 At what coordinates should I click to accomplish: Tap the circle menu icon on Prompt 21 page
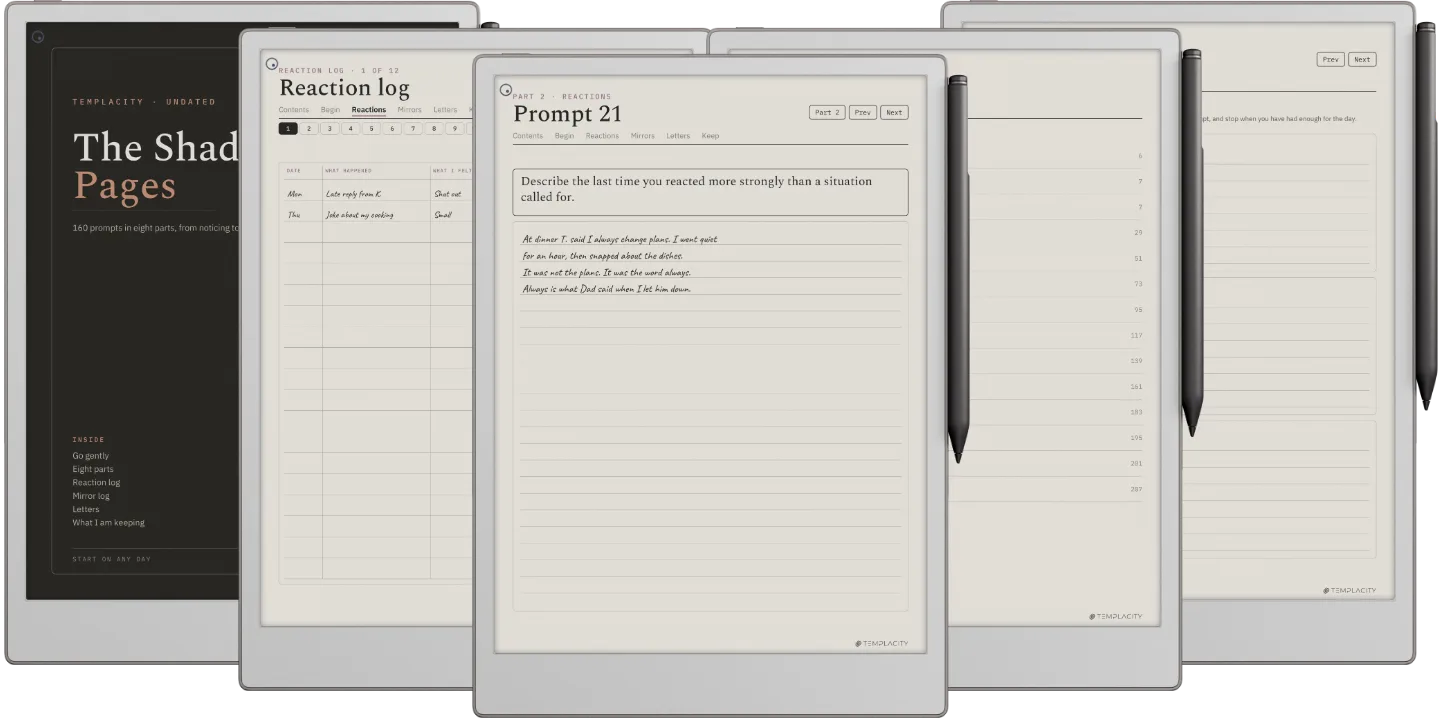[506, 90]
